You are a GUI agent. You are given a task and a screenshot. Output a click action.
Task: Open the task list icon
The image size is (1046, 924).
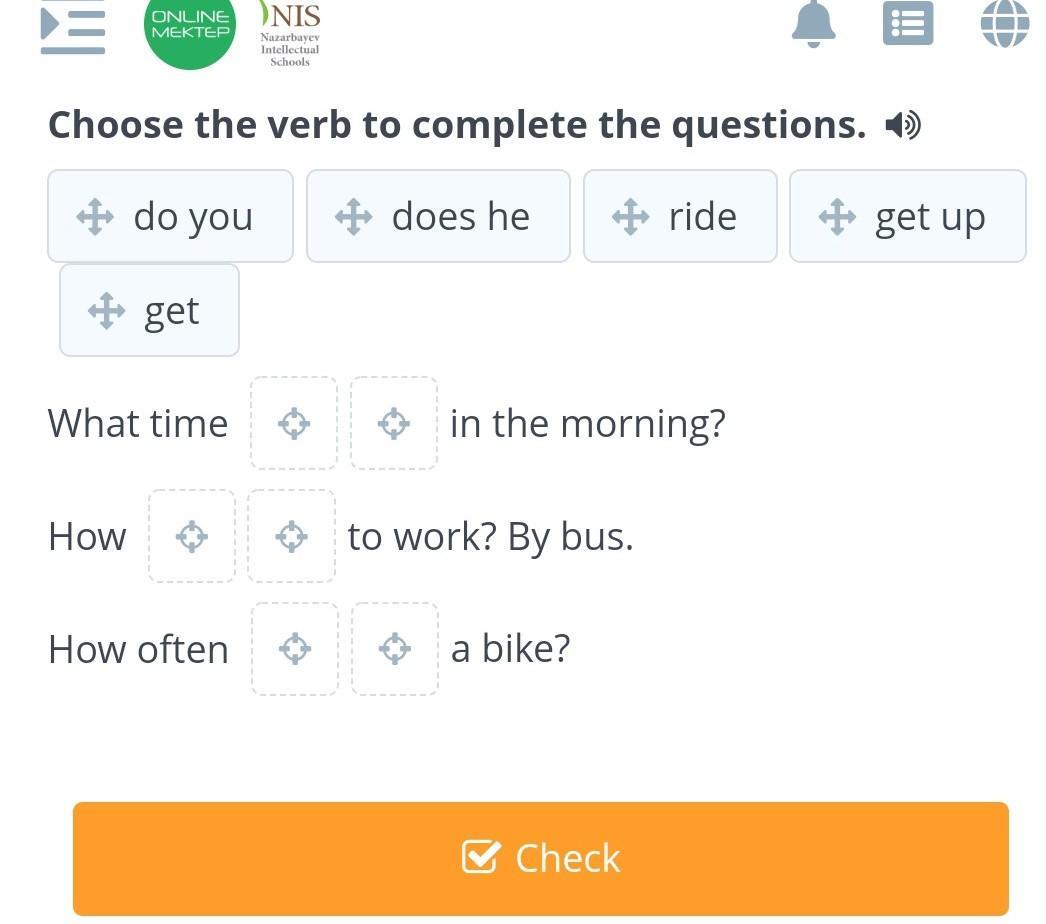click(x=907, y=23)
